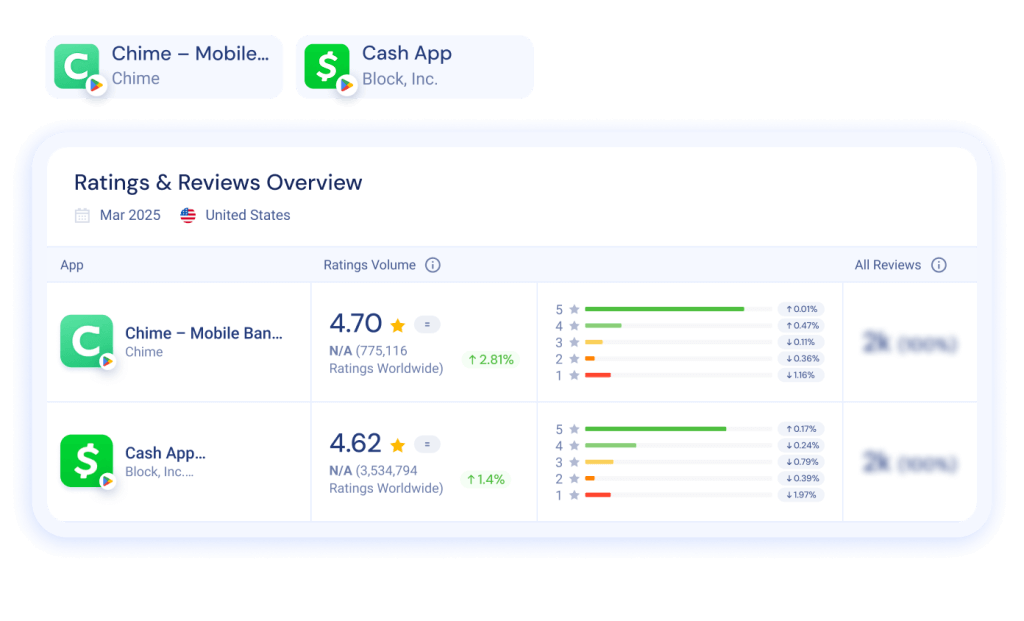Viewport: 1024px width, 621px height.
Task: Click the Chime – Mobile Ban... app name
Action: [204, 333]
